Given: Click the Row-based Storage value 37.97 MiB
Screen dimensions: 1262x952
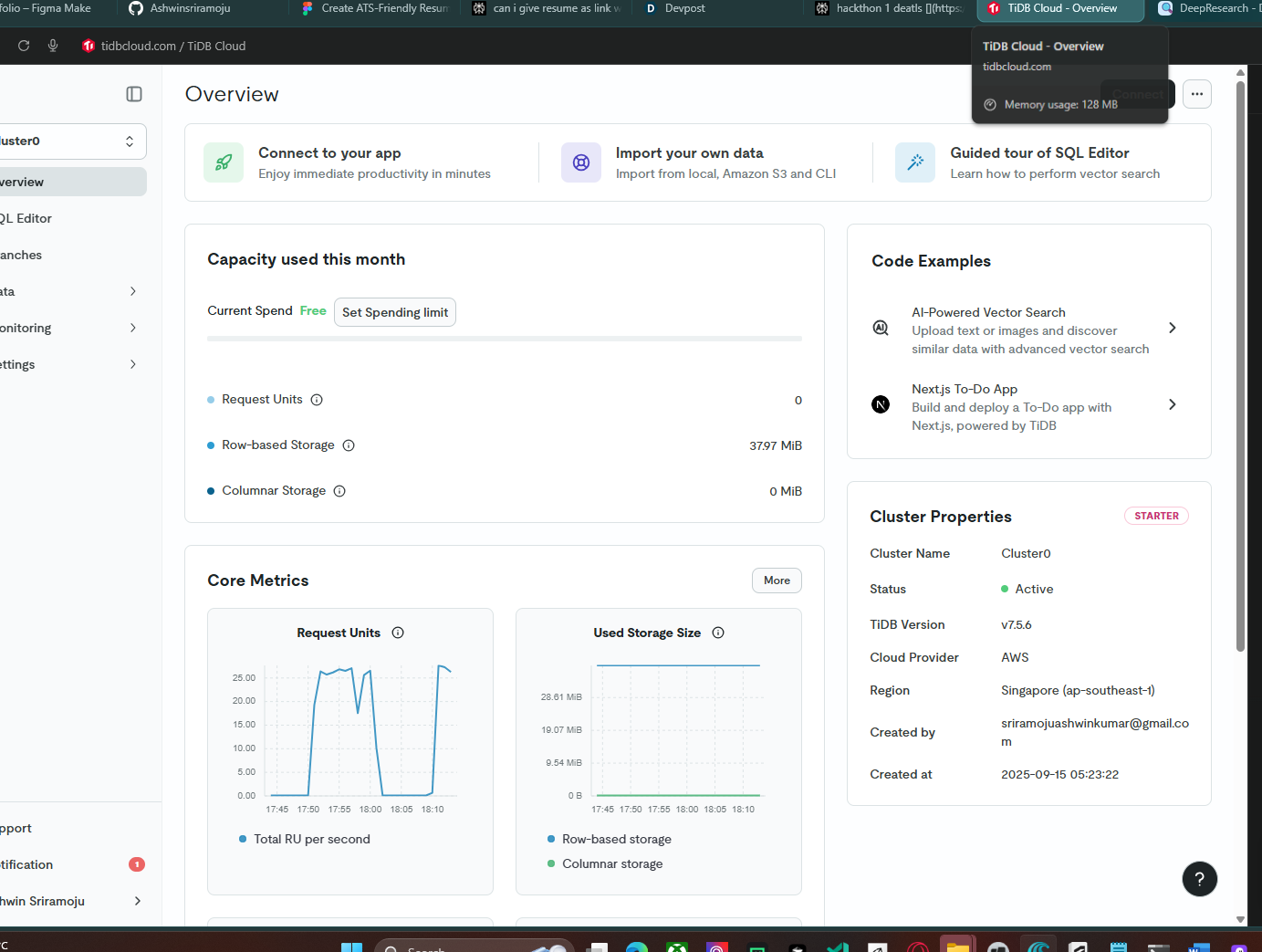Looking at the screenshot, I should (x=776, y=445).
